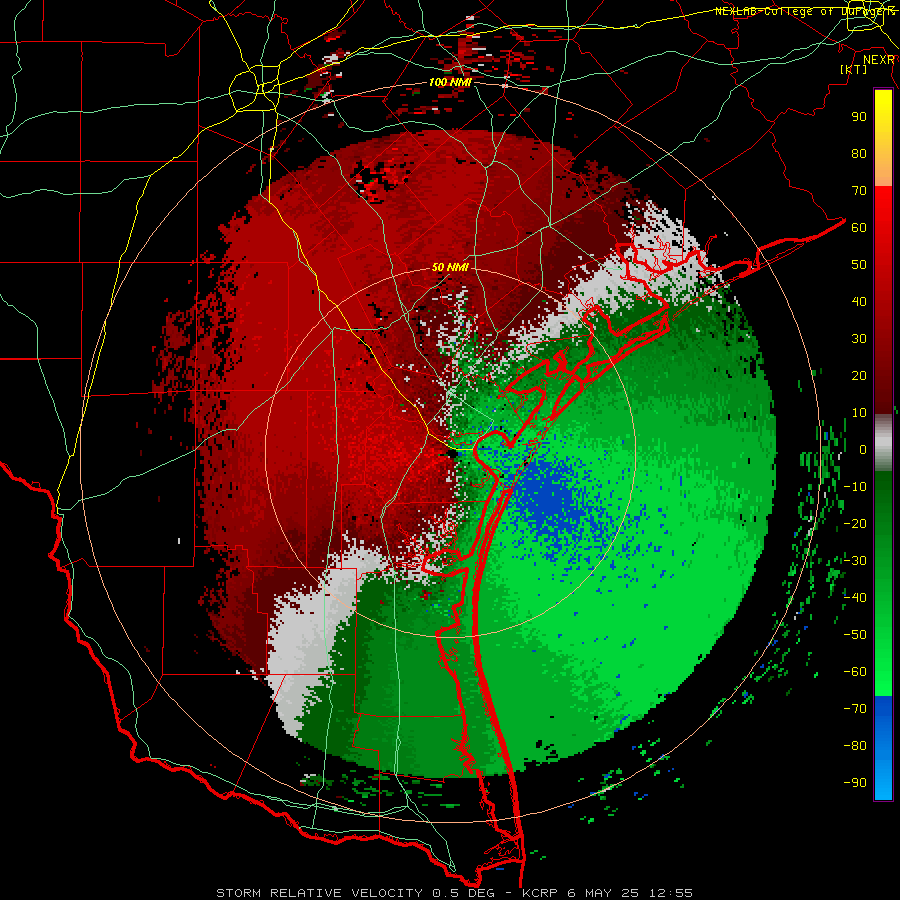Screen dimensions: 900x900
Task: Click the positive 90 legend value
Action: 859,117
